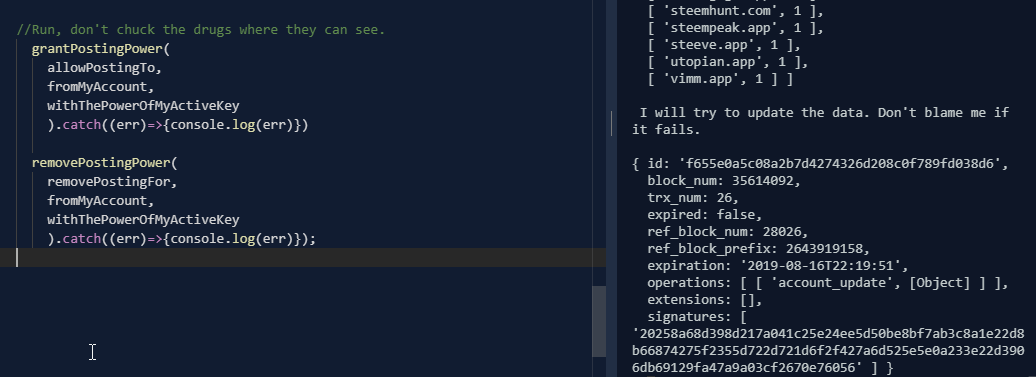Click the 'vimm.app' terminal entry
Image resolution: width=1036 pixels, height=377 pixels.
701,79
